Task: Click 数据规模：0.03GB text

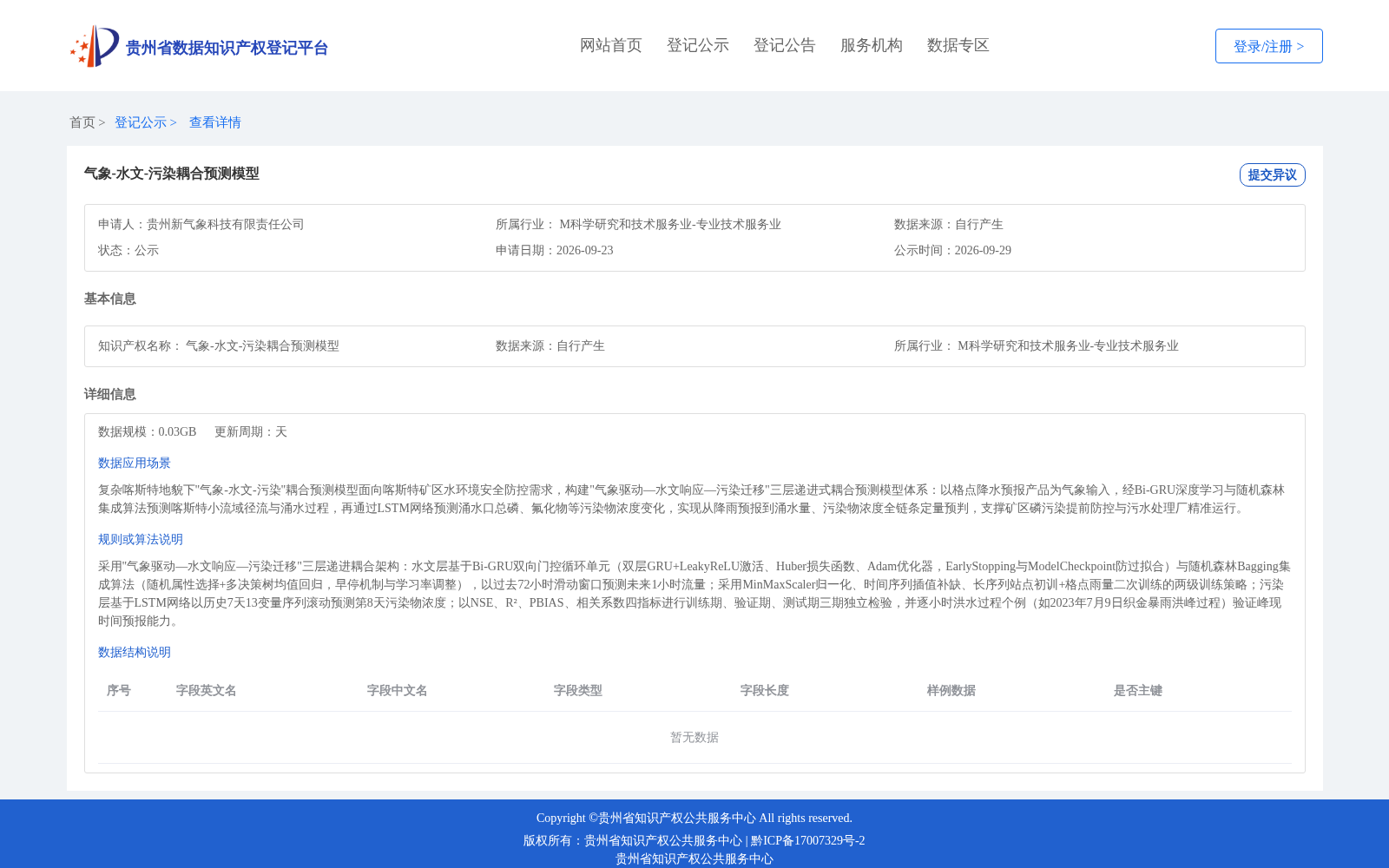Action: (x=148, y=431)
